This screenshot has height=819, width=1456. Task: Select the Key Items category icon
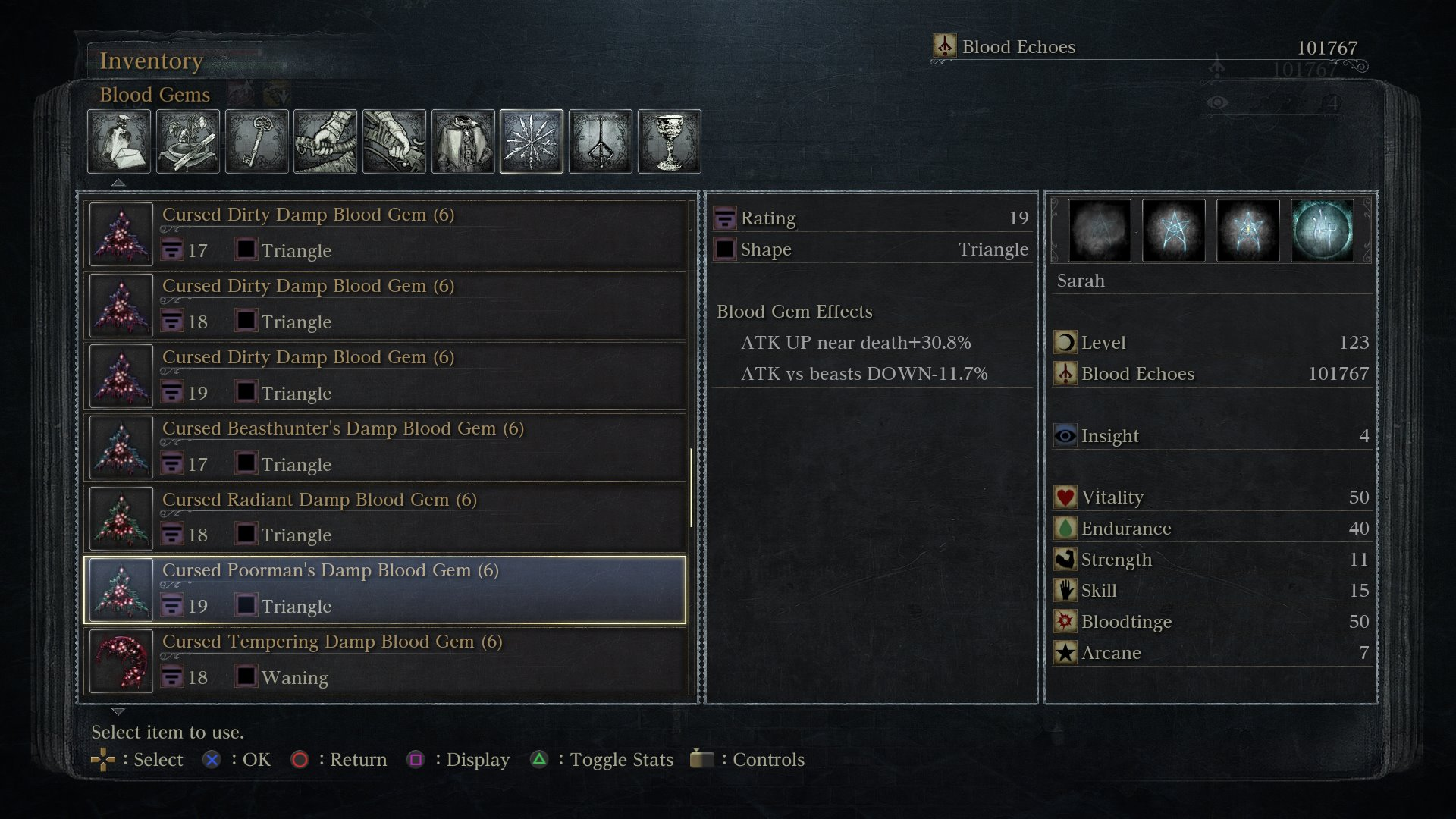257,142
